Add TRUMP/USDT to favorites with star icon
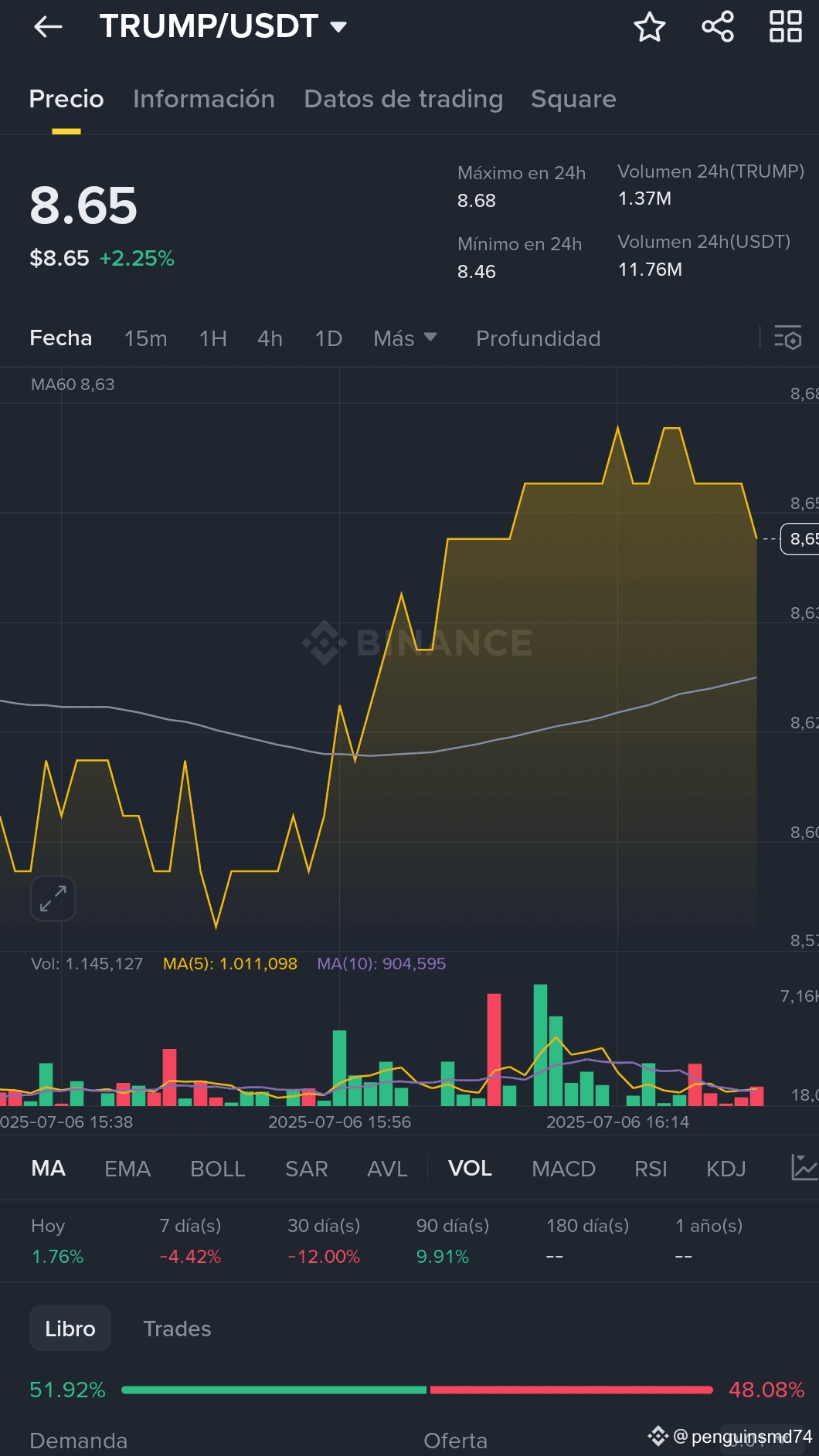Image resolution: width=819 pixels, height=1456 pixels. pos(650,27)
